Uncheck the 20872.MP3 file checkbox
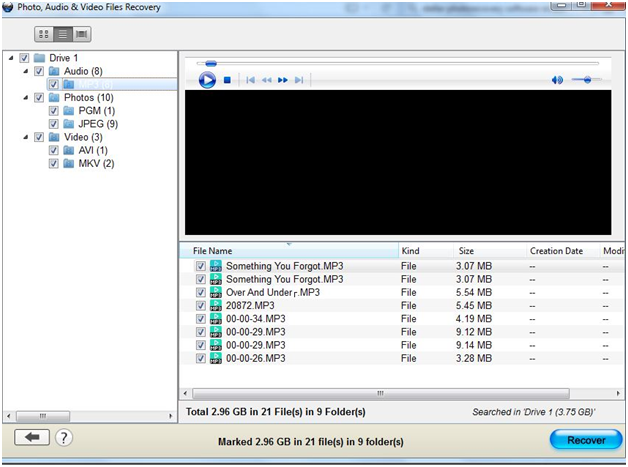The image size is (628, 467). 201,305
